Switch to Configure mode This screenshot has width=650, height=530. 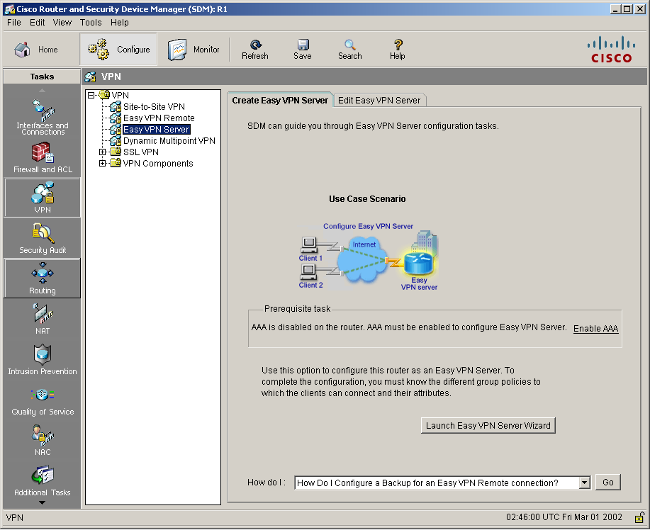(119, 50)
